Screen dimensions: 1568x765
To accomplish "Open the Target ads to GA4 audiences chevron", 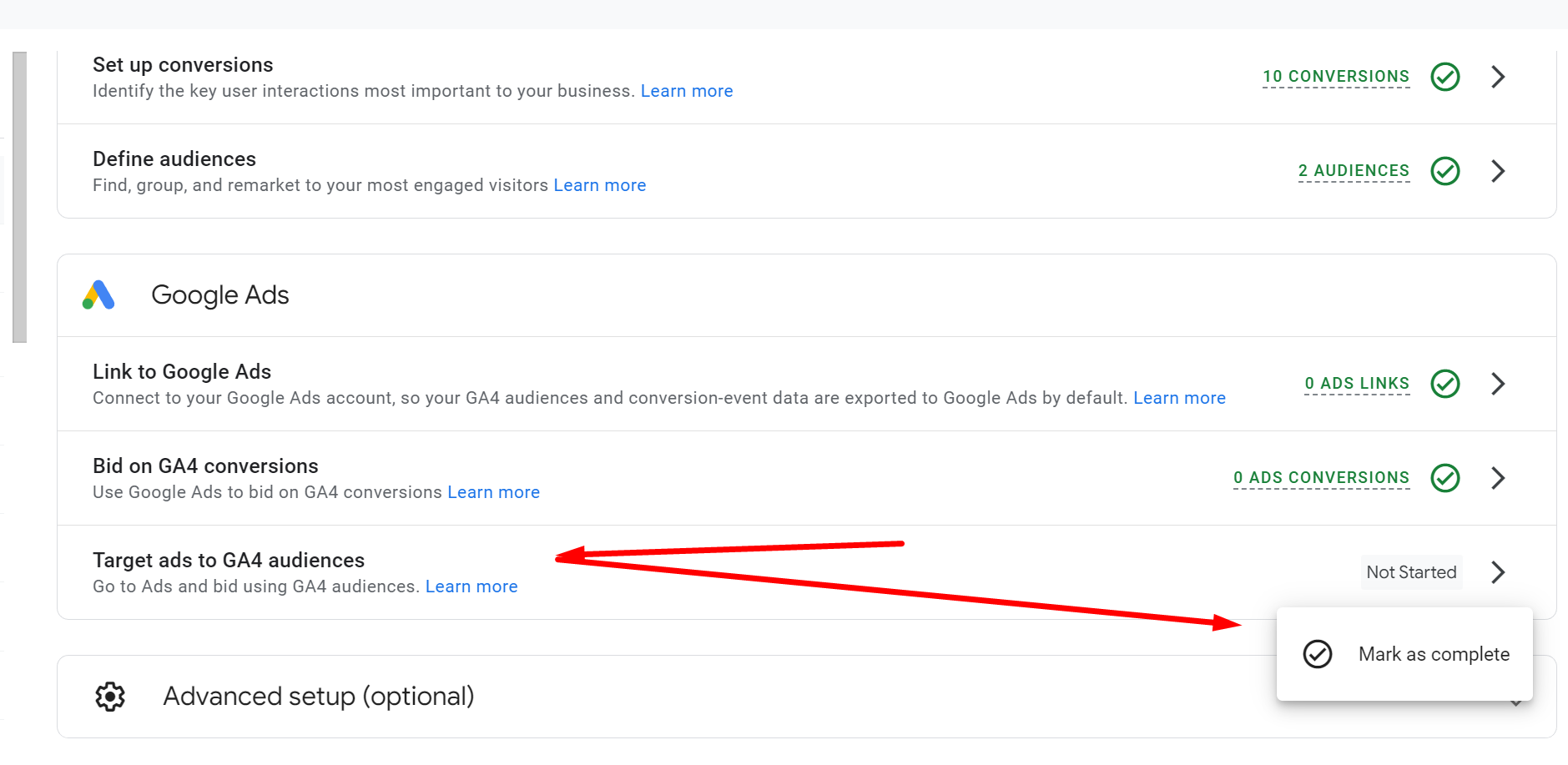I will tap(1499, 572).
